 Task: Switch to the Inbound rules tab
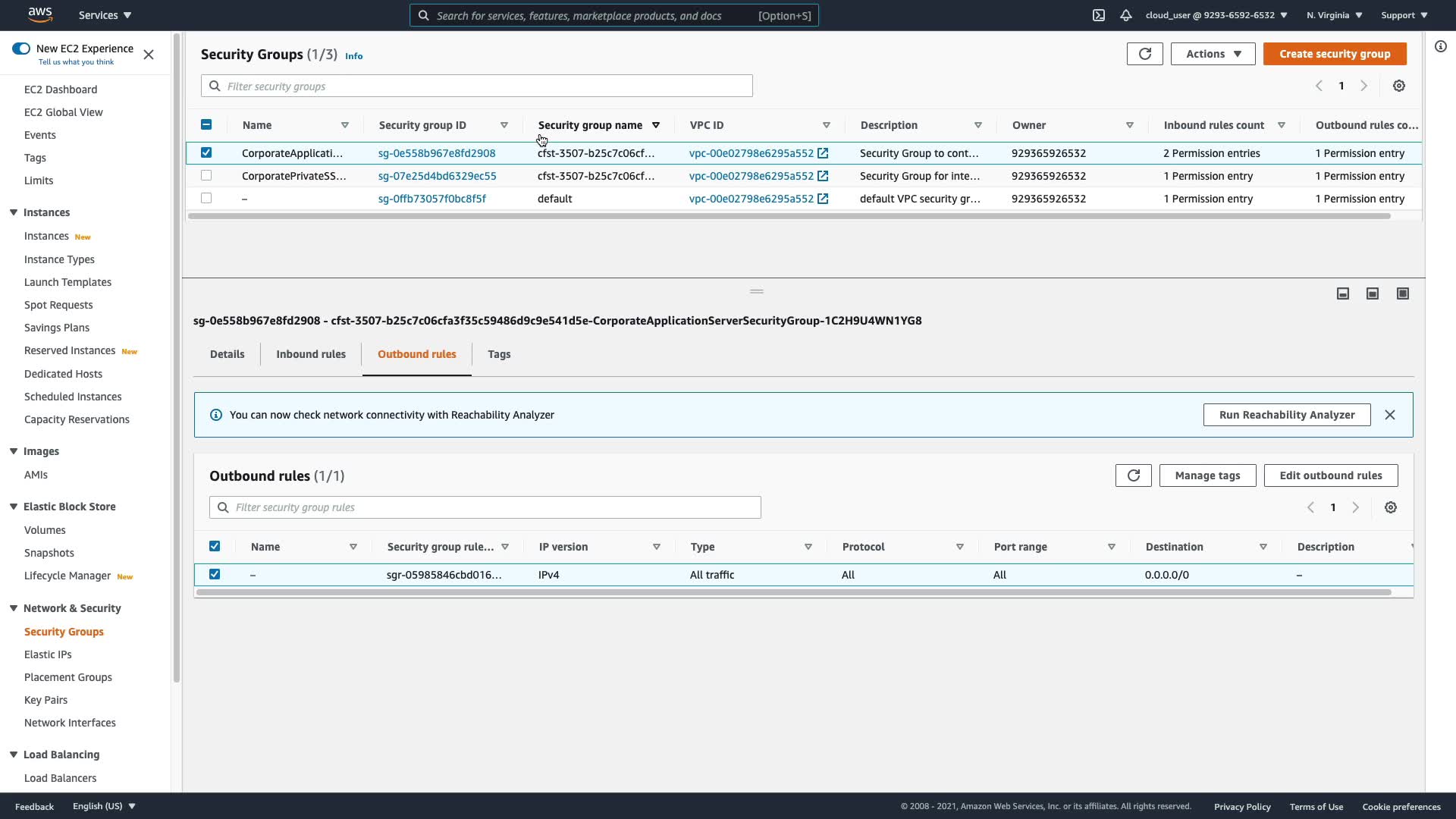coord(310,354)
